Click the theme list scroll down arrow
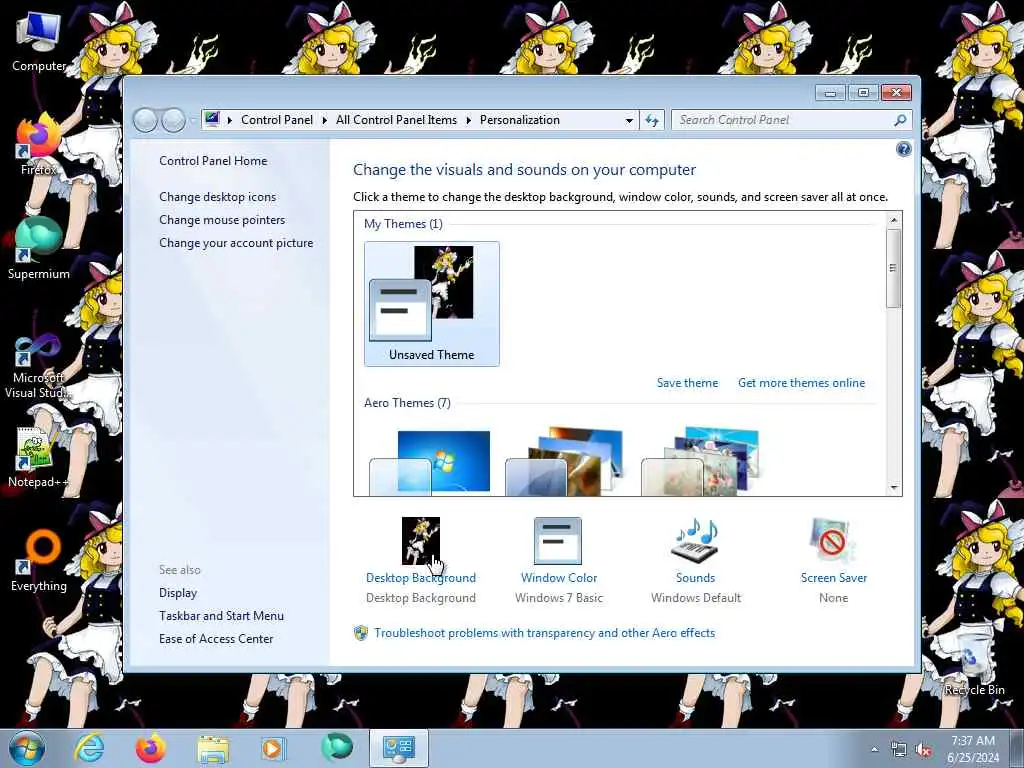This screenshot has height=768, width=1024. tap(894, 488)
